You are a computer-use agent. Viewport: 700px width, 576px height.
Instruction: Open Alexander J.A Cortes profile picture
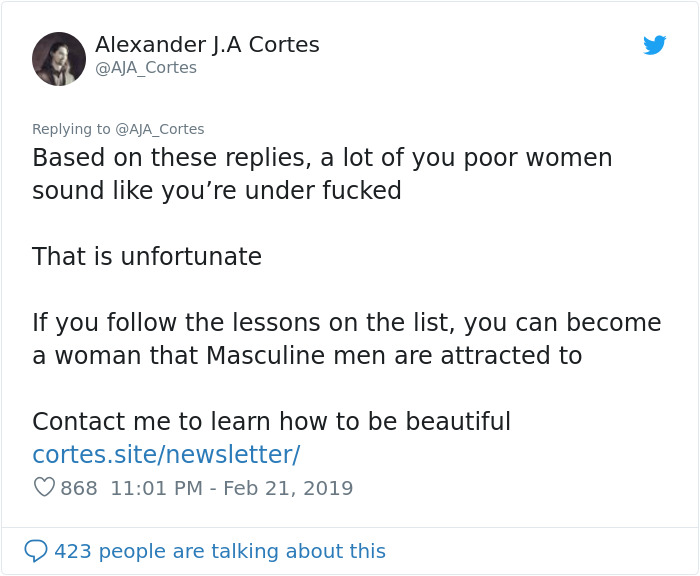click(59, 58)
